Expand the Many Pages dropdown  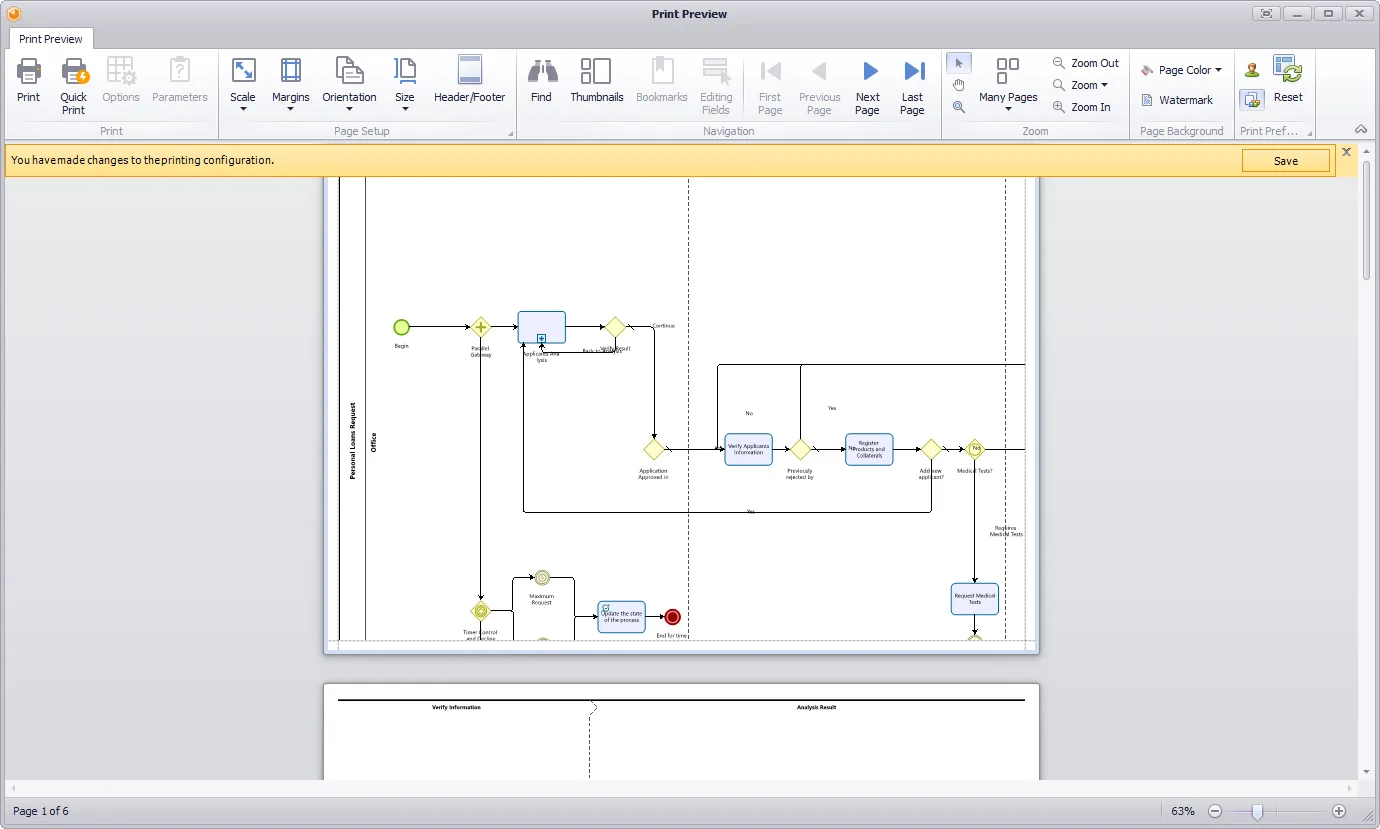[1008, 86]
